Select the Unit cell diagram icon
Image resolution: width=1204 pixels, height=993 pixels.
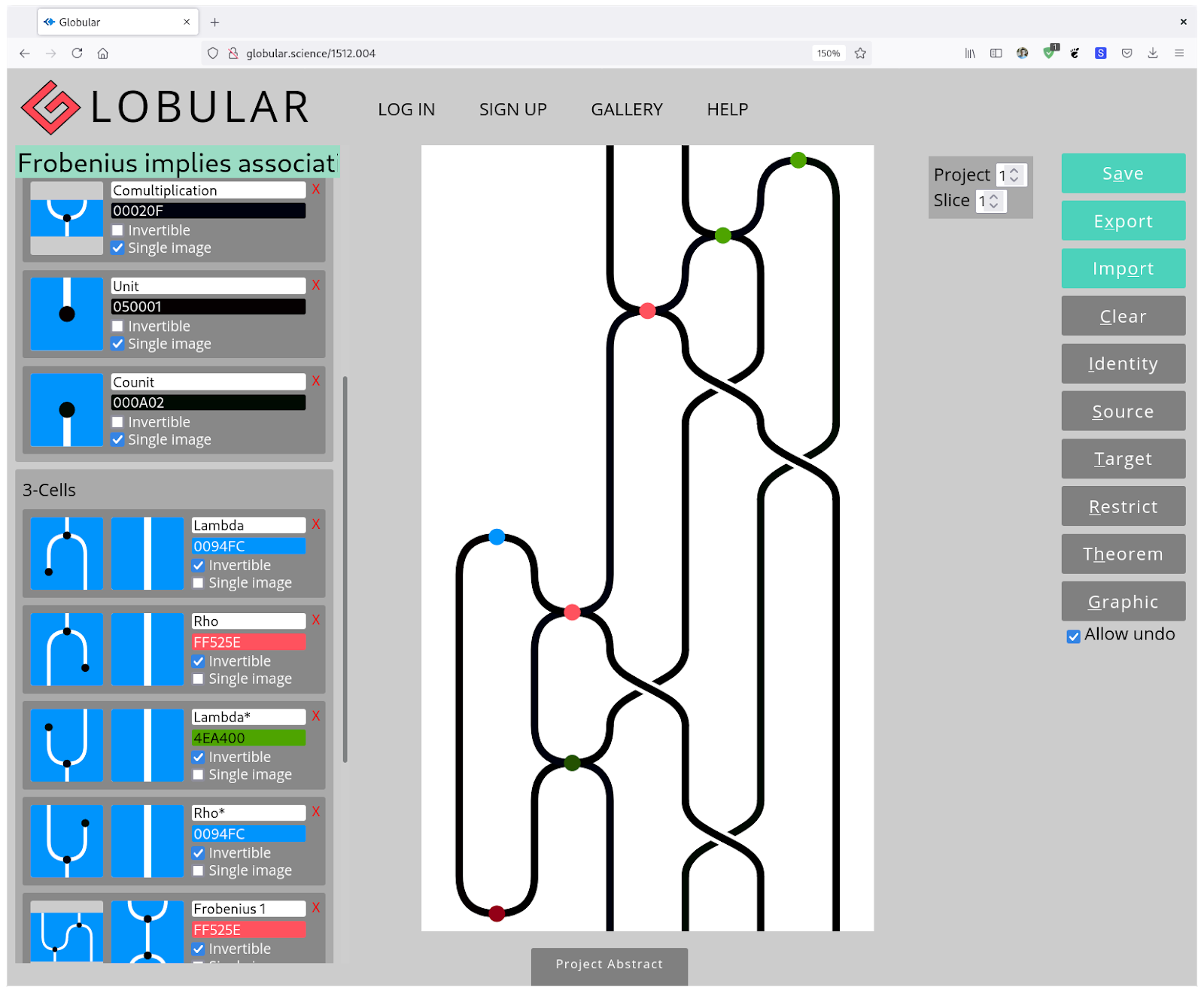point(67,314)
